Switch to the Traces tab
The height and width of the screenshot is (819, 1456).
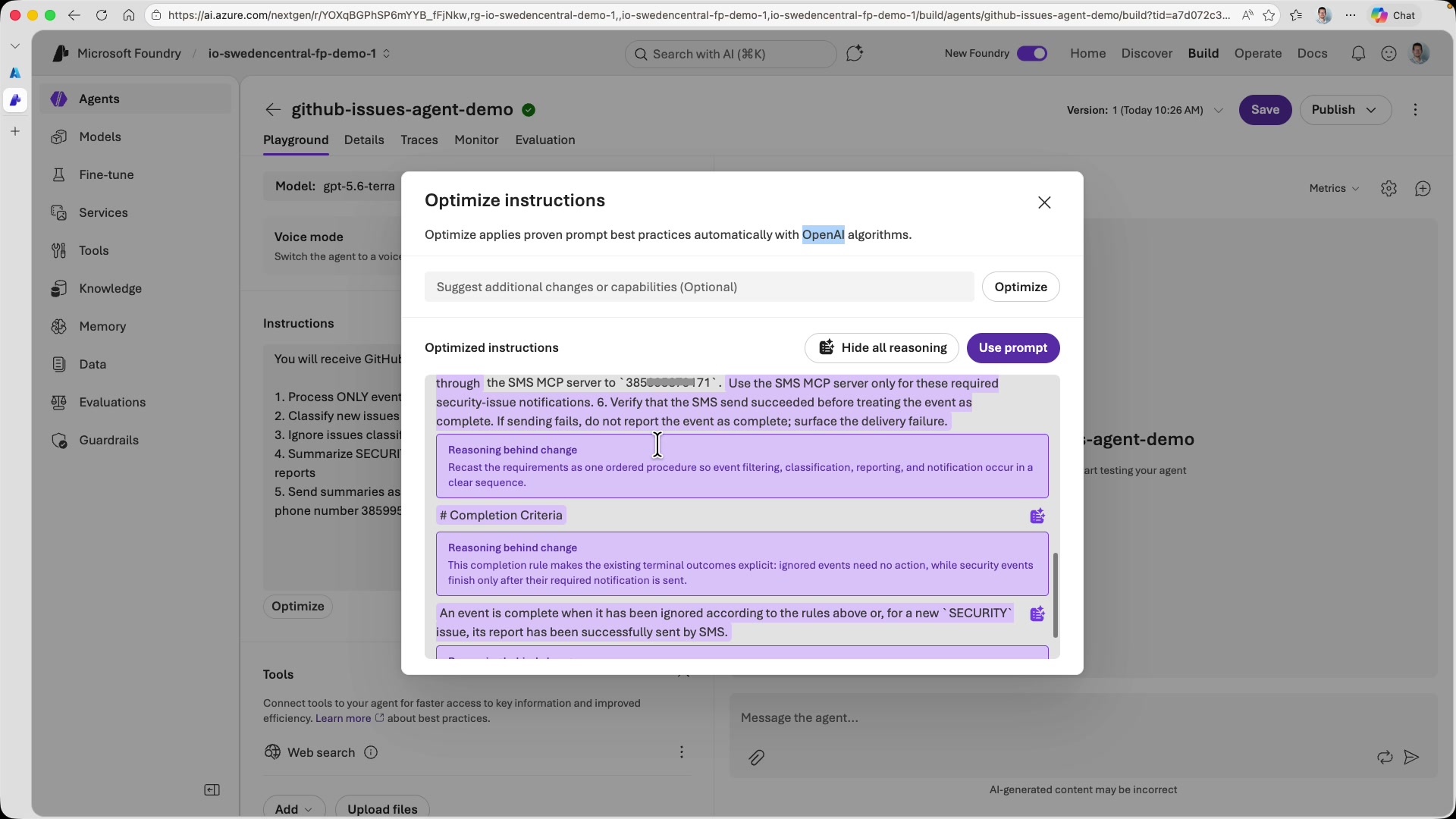point(419,140)
